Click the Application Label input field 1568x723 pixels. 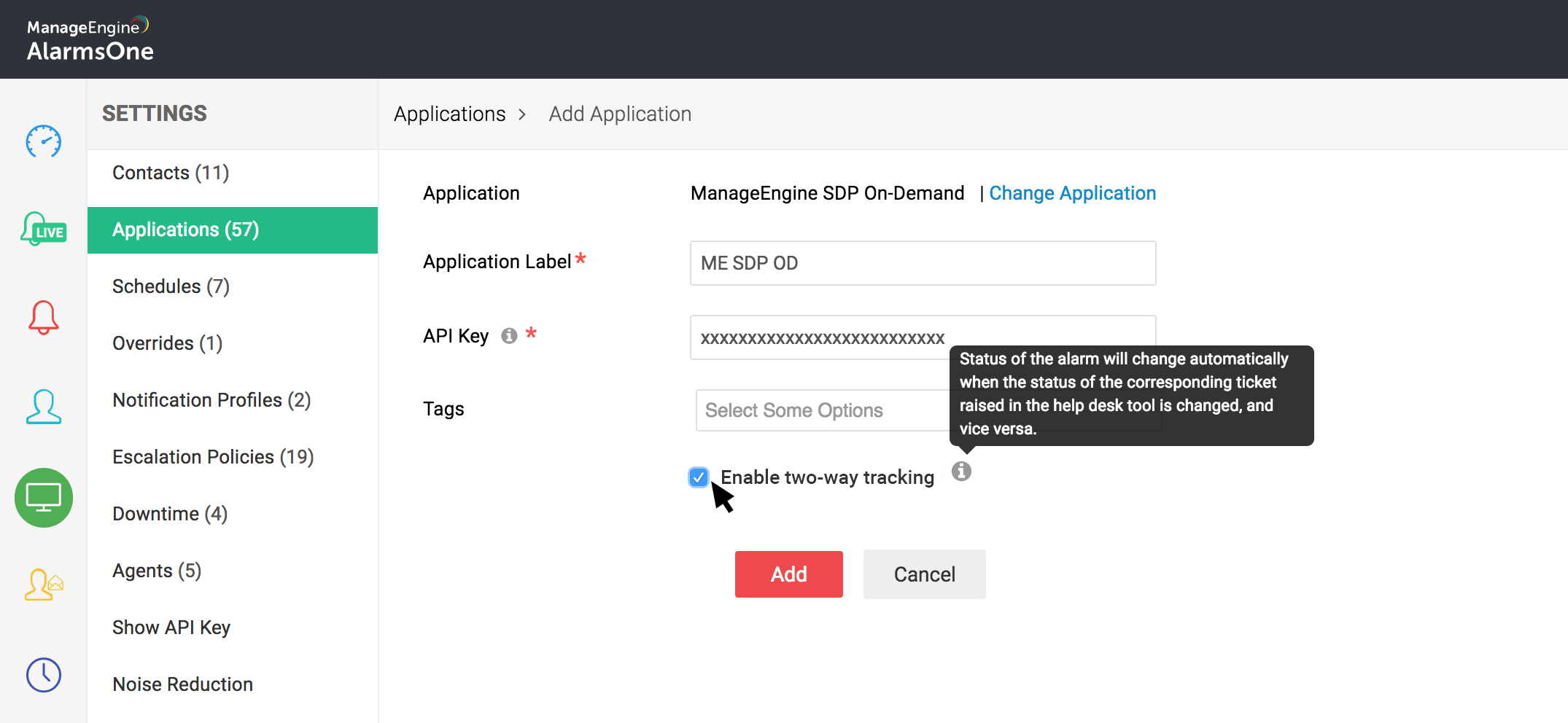point(923,263)
